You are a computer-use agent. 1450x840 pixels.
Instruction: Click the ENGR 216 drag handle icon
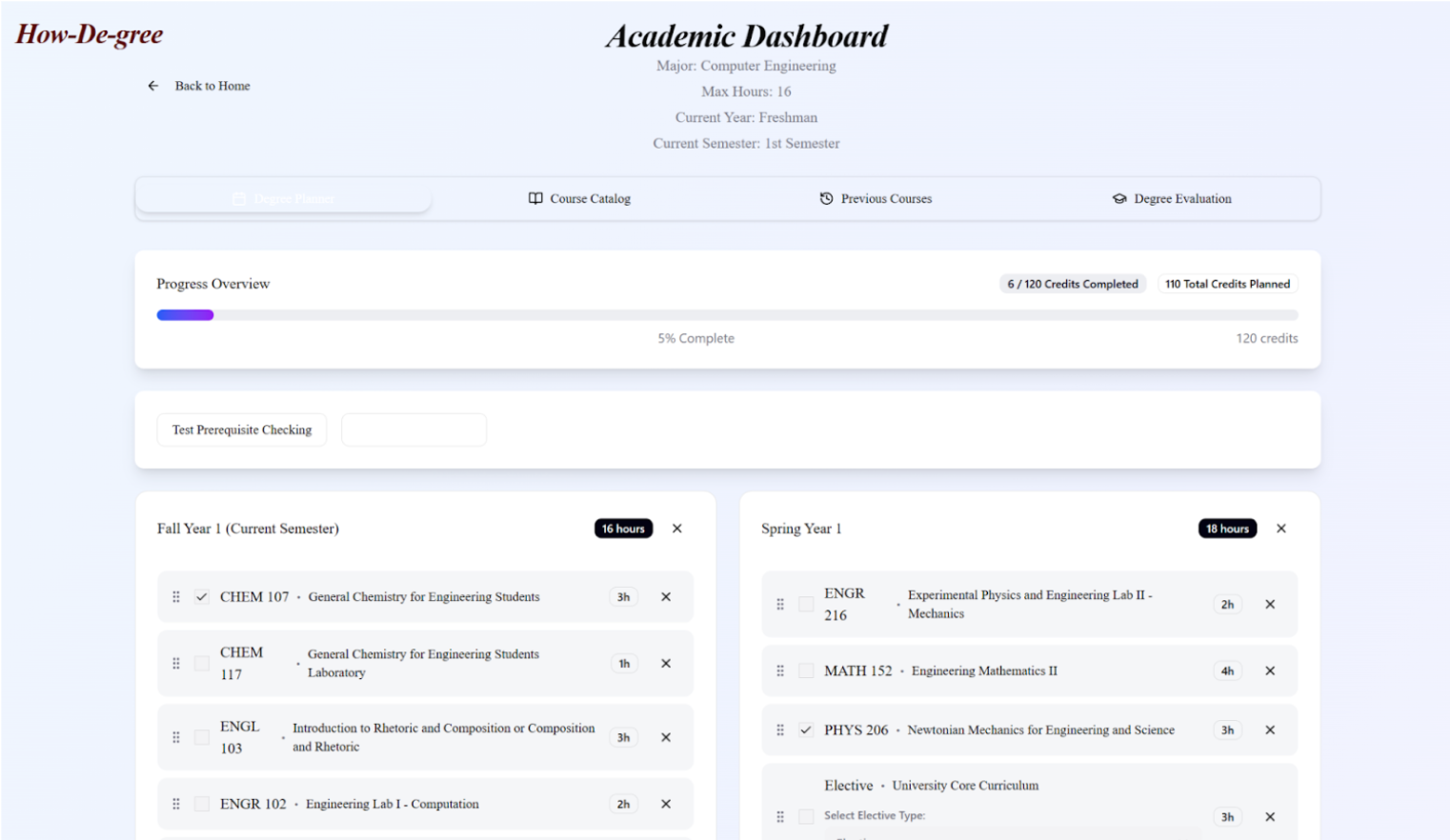pyautogui.click(x=780, y=604)
